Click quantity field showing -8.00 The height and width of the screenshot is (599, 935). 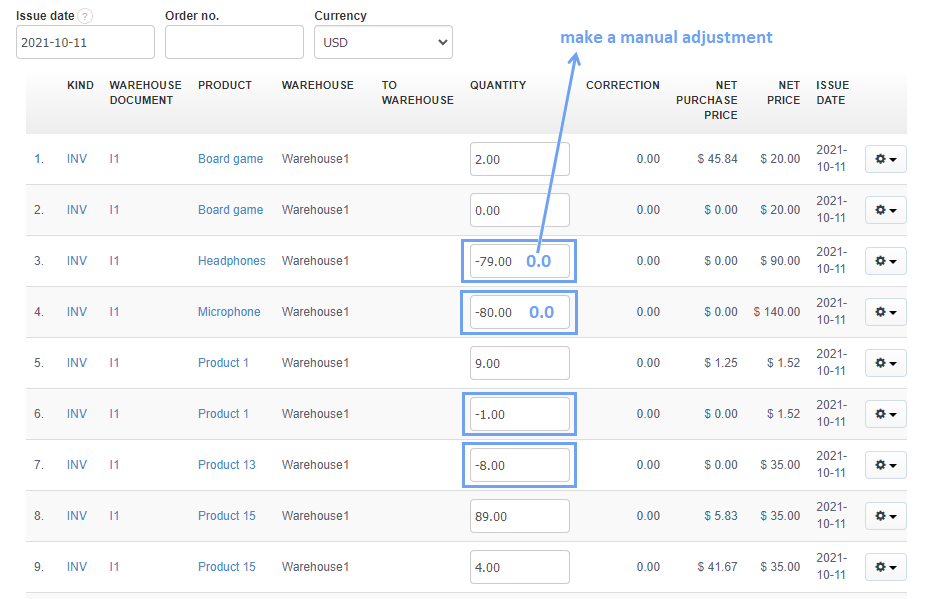pyautogui.click(x=519, y=465)
